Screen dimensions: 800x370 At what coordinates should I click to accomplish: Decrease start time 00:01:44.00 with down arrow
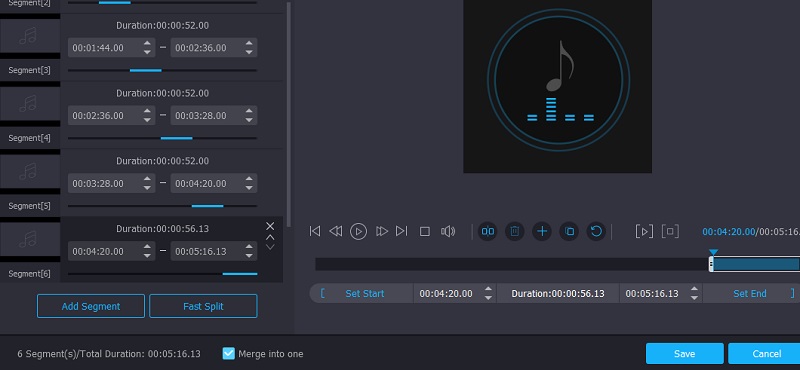coord(147,52)
